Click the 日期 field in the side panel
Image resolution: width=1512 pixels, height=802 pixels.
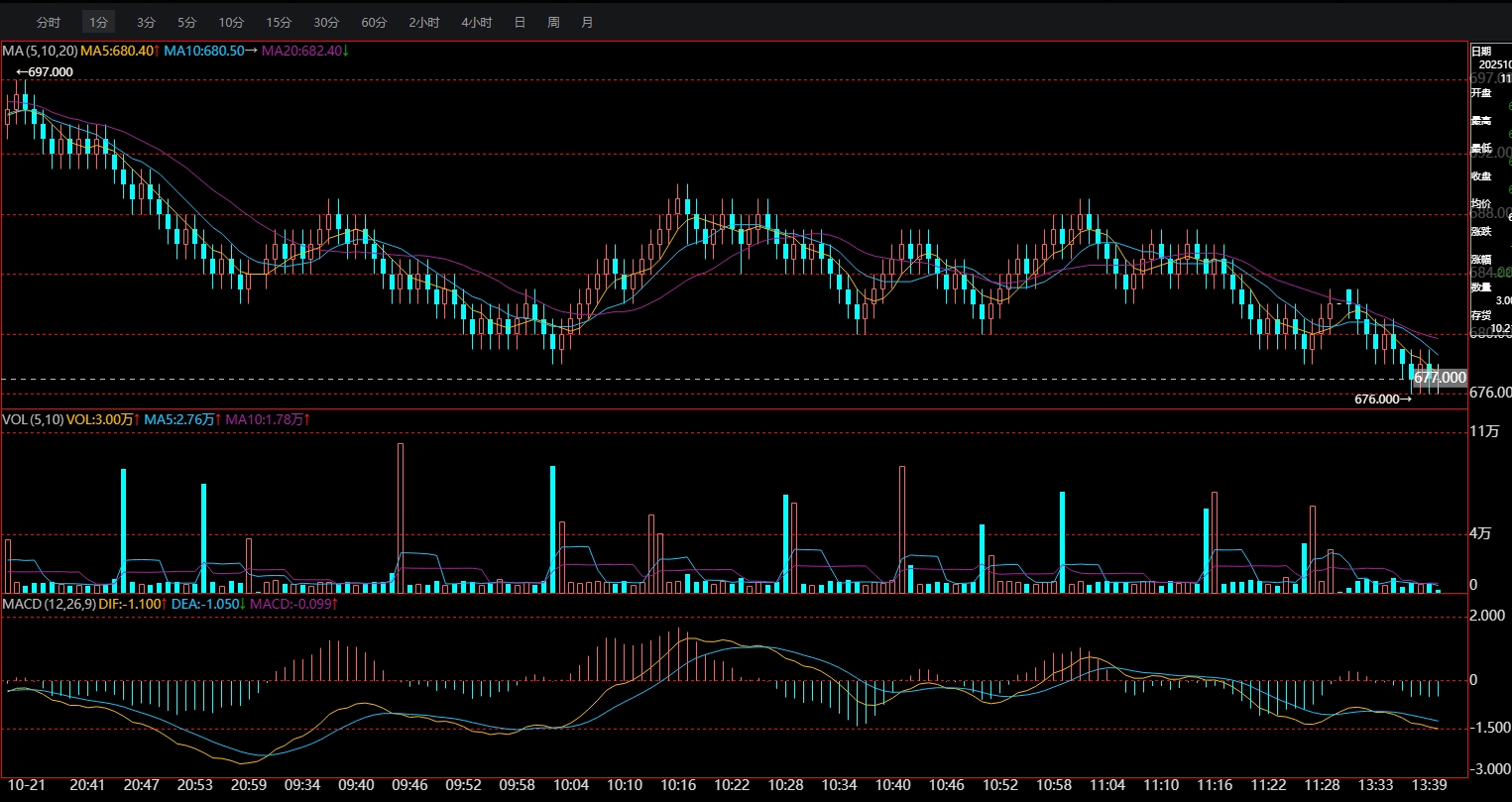click(x=1480, y=51)
